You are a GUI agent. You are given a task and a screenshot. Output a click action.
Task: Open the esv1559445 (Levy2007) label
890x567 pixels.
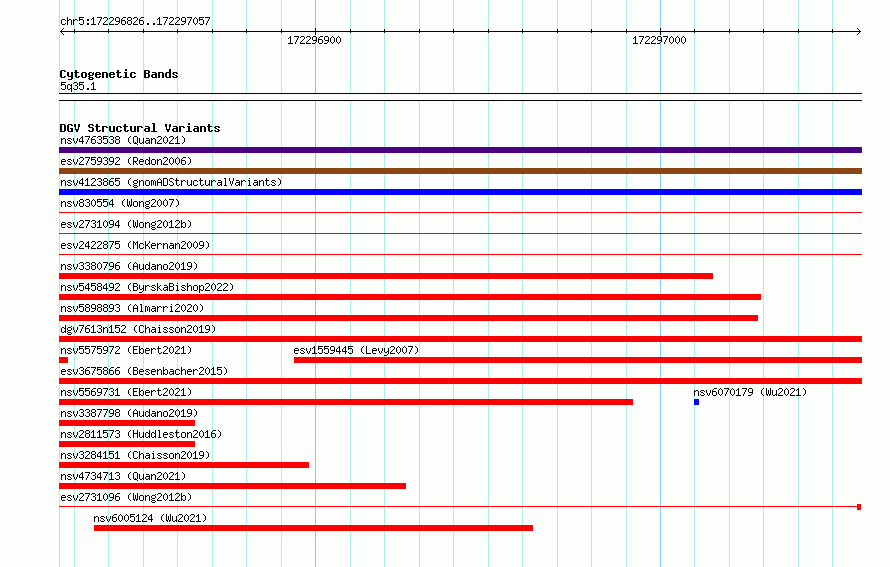(x=356, y=350)
